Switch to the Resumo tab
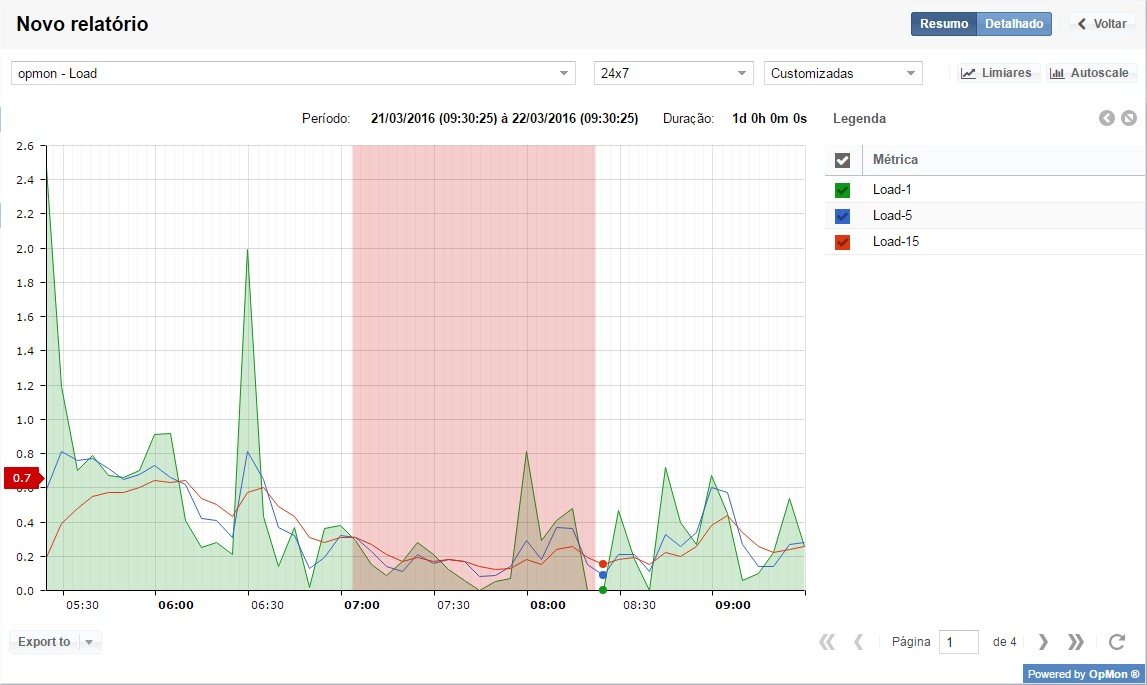1147x685 pixels. click(x=943, y=24)
